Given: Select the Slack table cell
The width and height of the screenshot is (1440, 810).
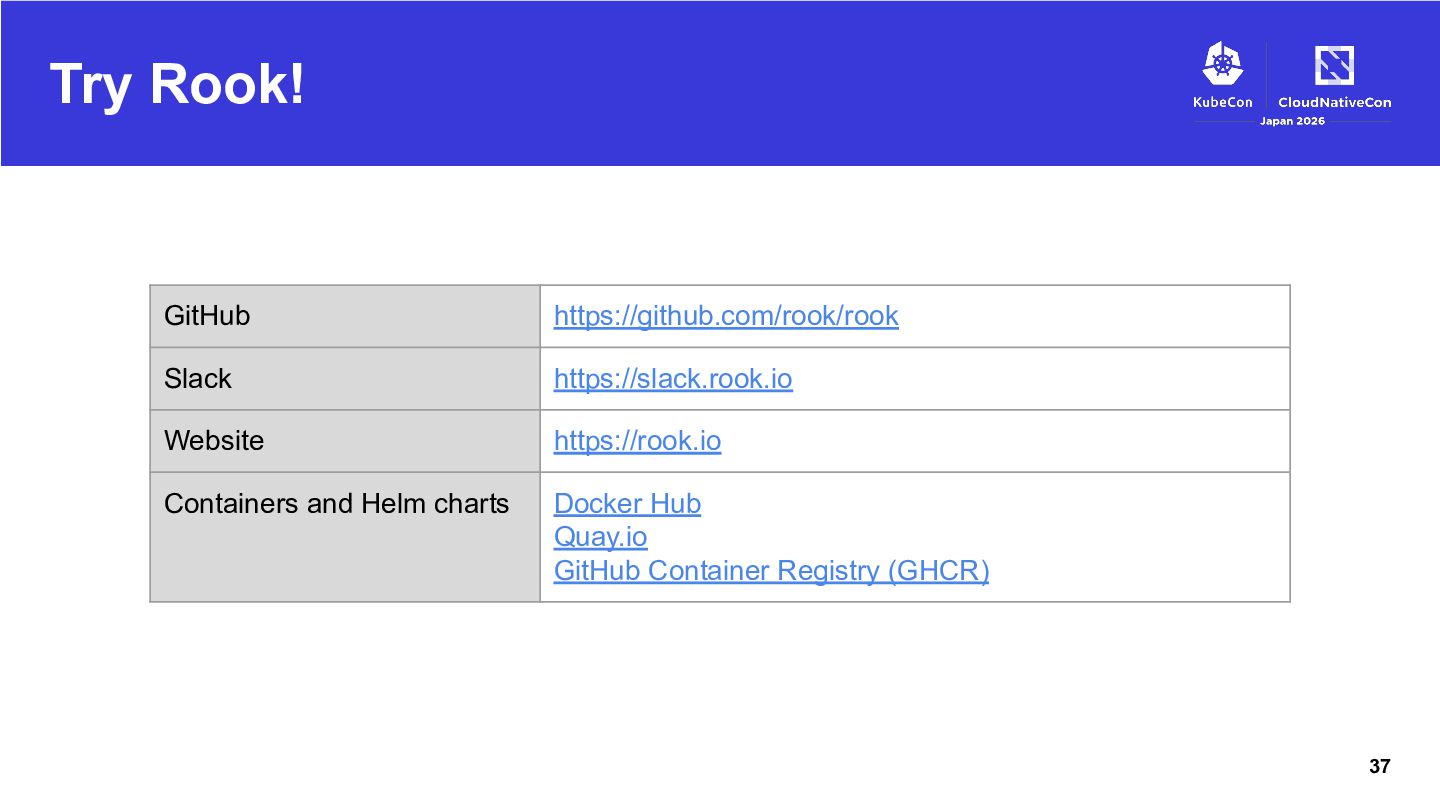Looking at the screenshot, I should tap(345, 379).
